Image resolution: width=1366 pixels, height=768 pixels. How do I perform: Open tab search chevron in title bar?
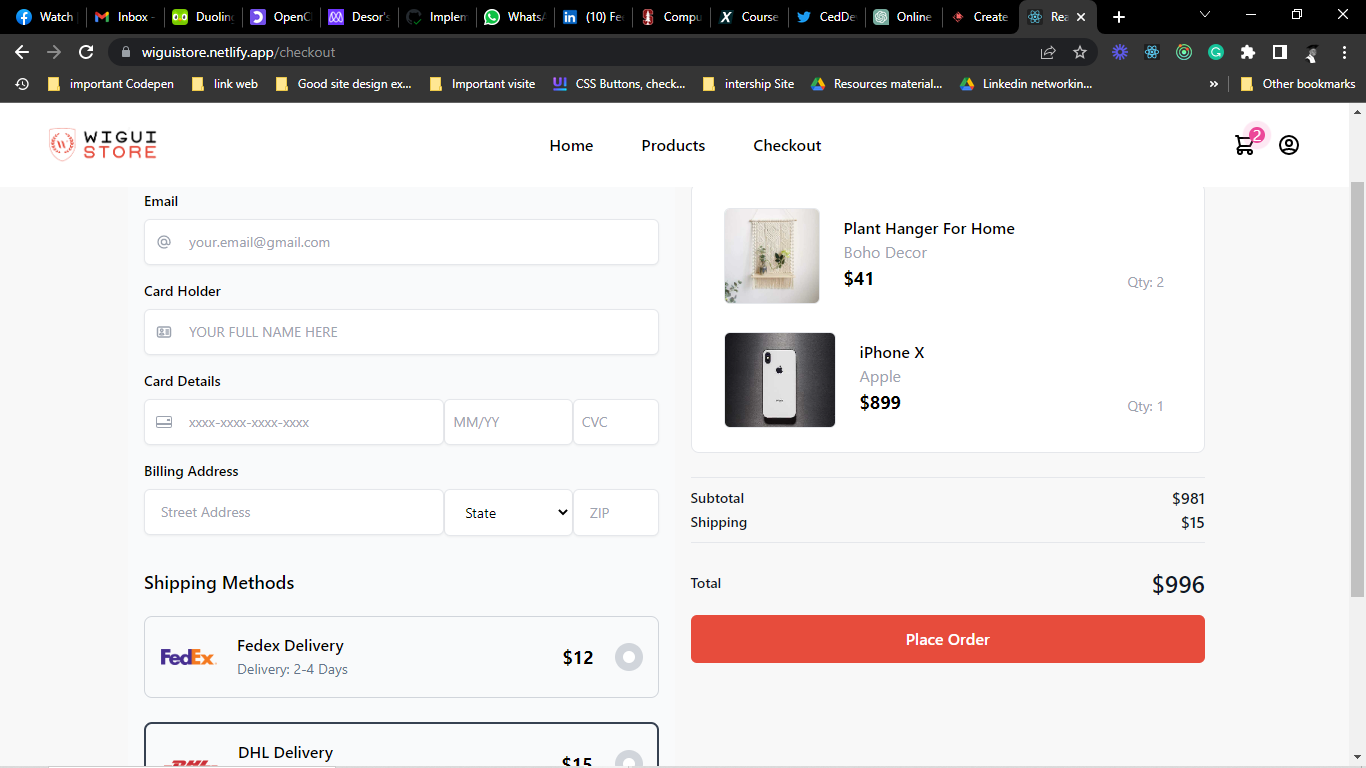(1205, 15)
